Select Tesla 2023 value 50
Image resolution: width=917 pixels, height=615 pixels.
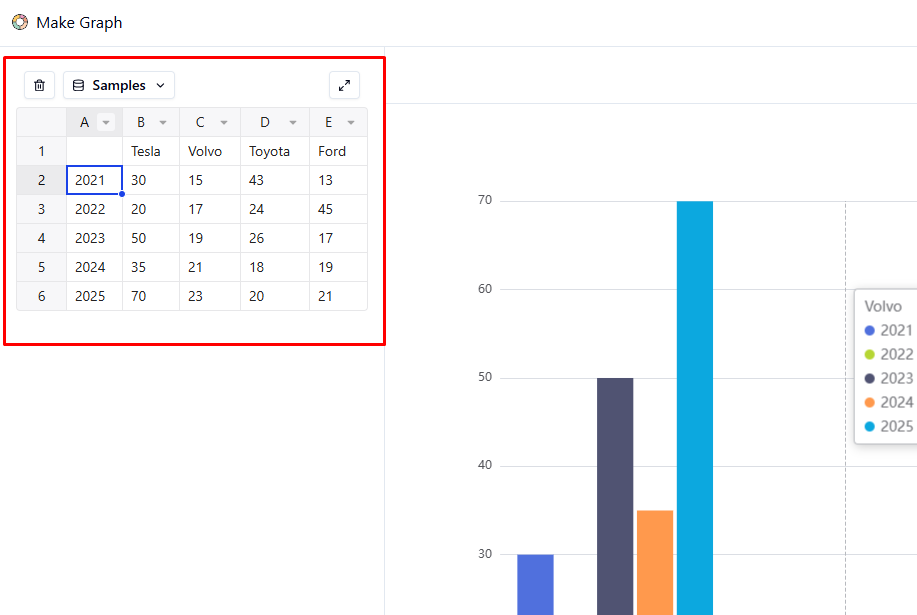151,238
